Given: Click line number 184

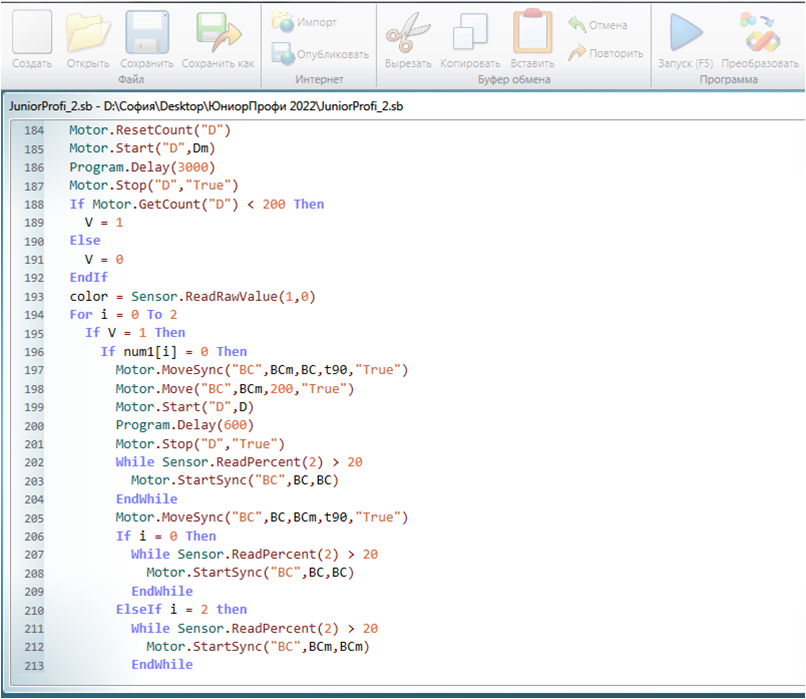Looking at the screenshot, I should click(34, 131).
